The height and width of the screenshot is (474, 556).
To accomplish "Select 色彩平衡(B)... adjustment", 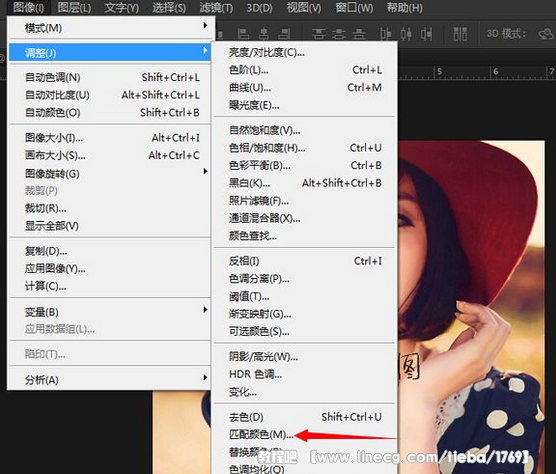I will (304, 165).
